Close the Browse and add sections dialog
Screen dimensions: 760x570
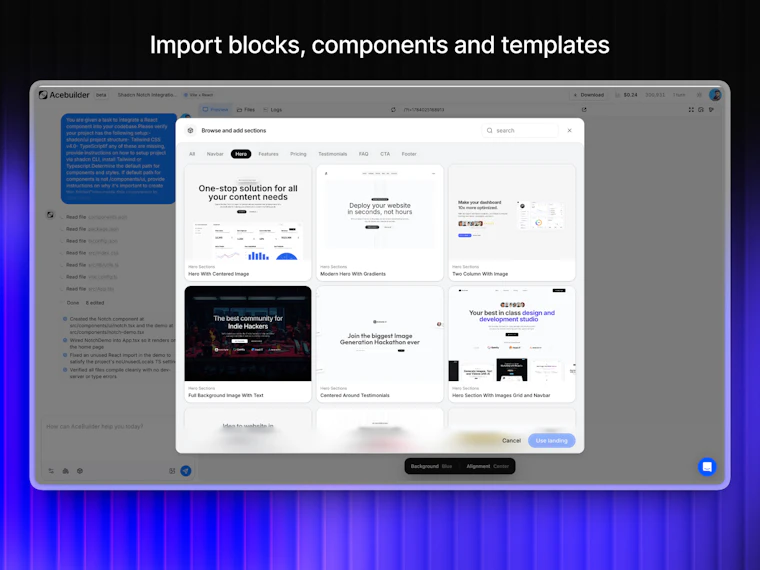point(570,130)
